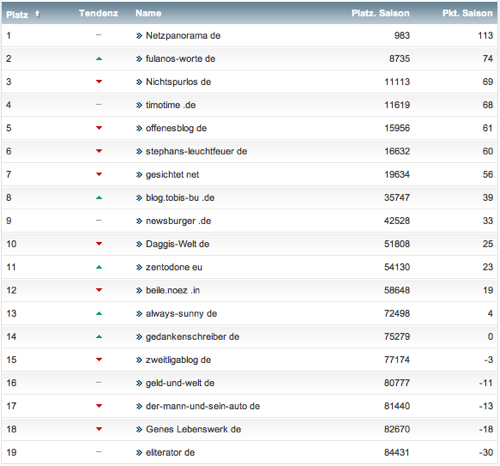Open the zentodone eu link

click(x=174, y=267)
